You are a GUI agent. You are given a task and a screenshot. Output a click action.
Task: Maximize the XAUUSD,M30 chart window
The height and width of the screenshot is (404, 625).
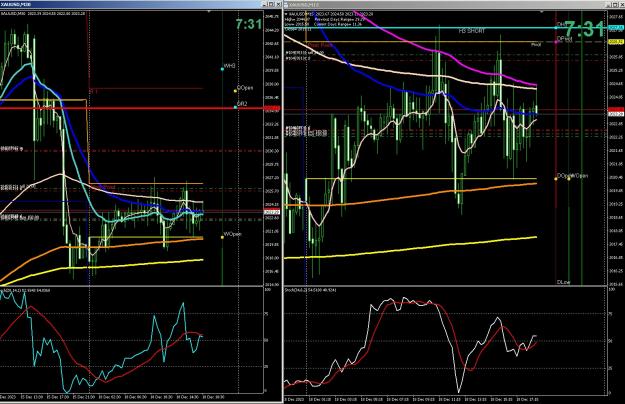point(271,4)
